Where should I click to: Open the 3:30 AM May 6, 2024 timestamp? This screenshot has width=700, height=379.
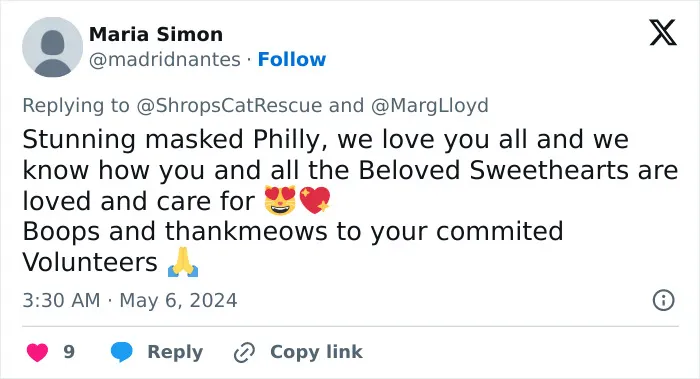(130, 300)
